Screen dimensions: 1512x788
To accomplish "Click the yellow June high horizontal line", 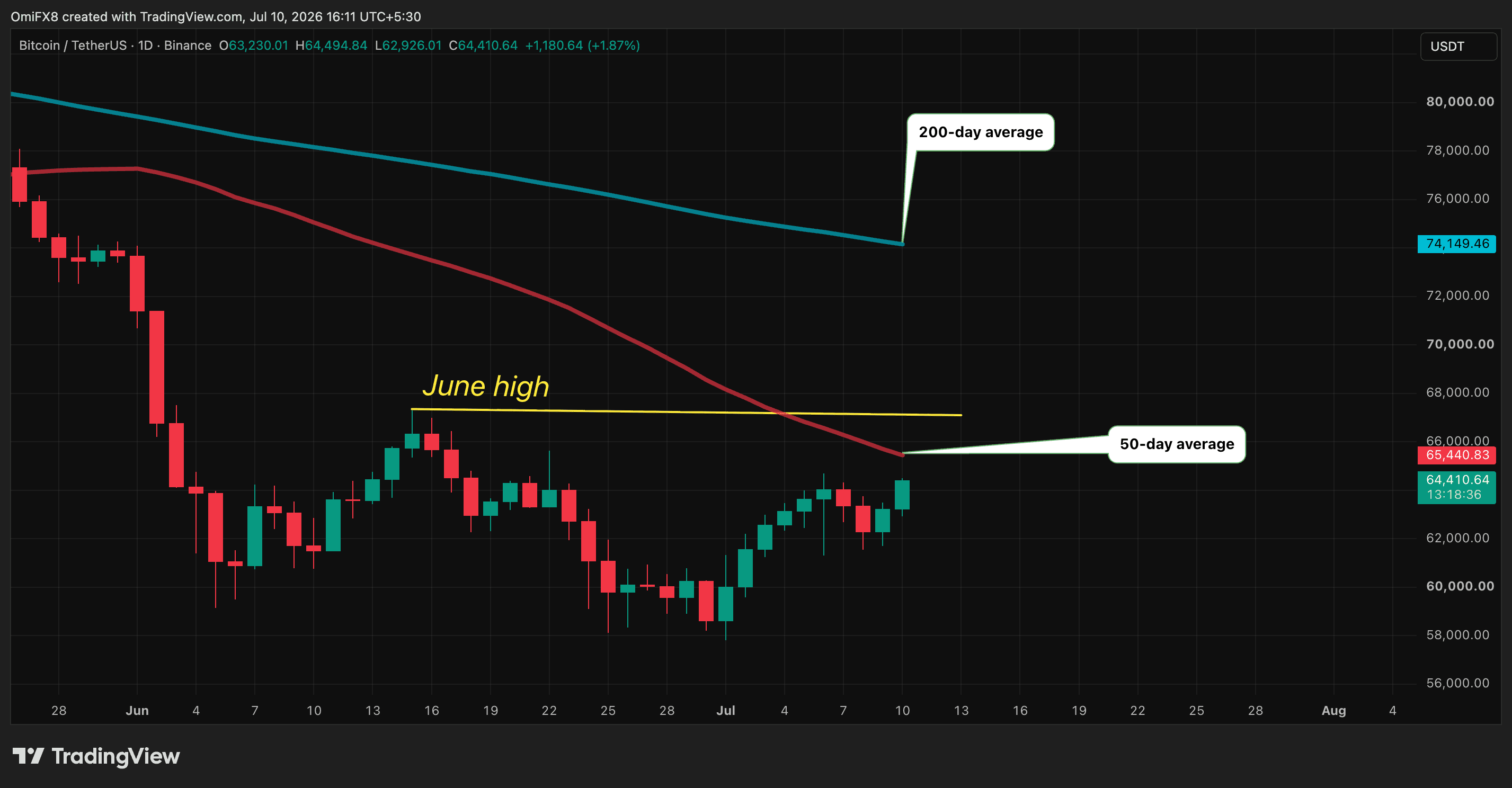I will pos(686,412).
